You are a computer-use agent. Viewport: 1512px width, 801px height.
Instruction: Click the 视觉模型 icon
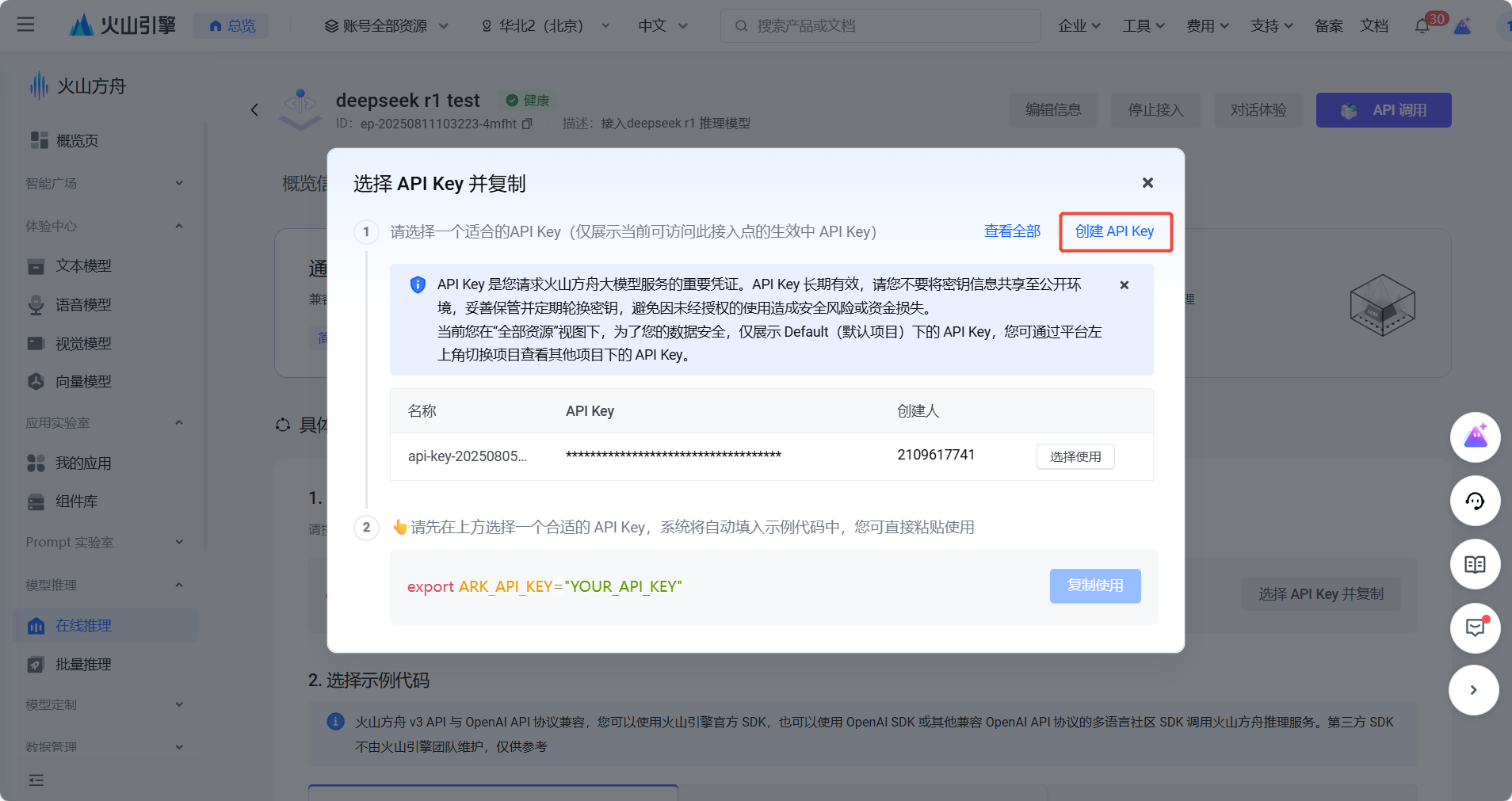36,343
